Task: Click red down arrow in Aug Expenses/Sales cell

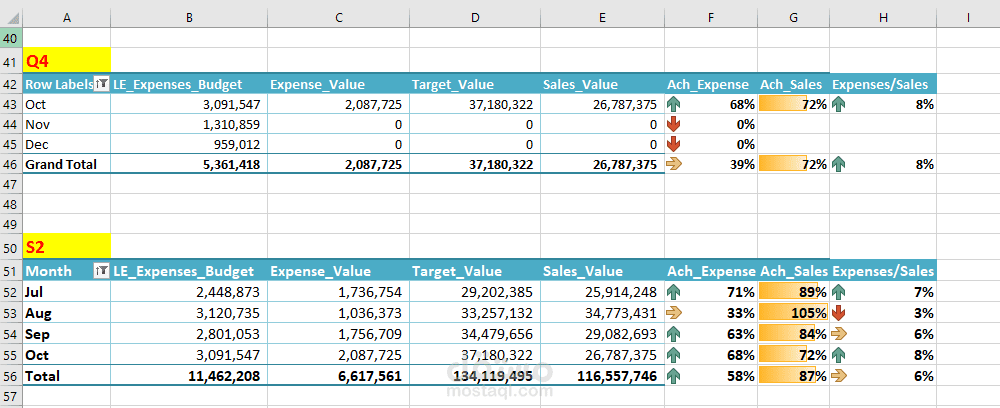Action: click(839, 312)
